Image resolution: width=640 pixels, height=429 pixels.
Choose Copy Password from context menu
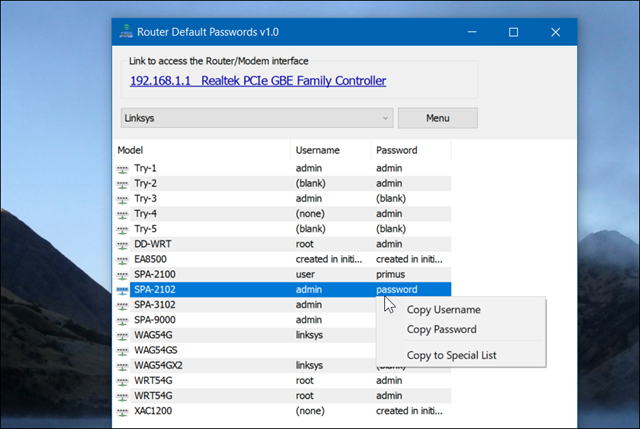(441, 329)
